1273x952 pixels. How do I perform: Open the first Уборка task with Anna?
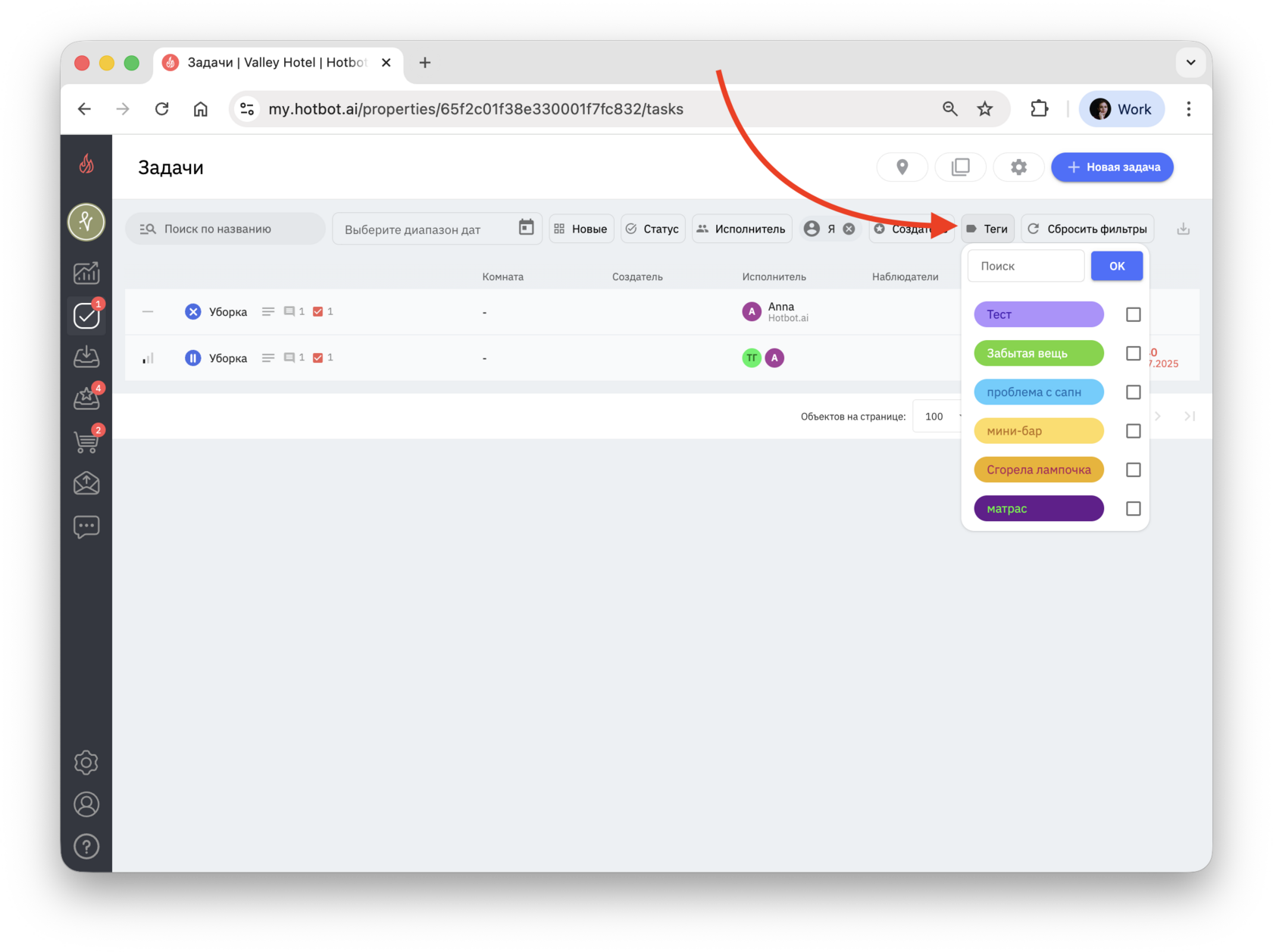point(543,311)
